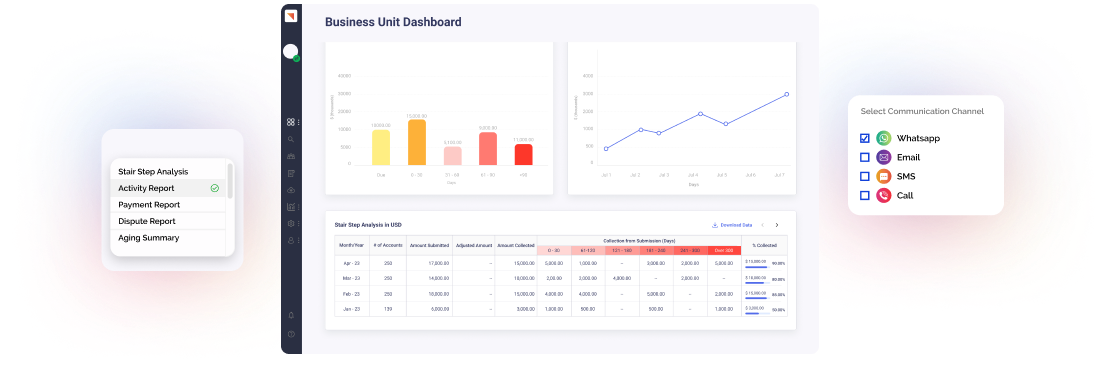Open the notifications bell icon
Viewport: 1115px width, 373px height.
point(291,315)
